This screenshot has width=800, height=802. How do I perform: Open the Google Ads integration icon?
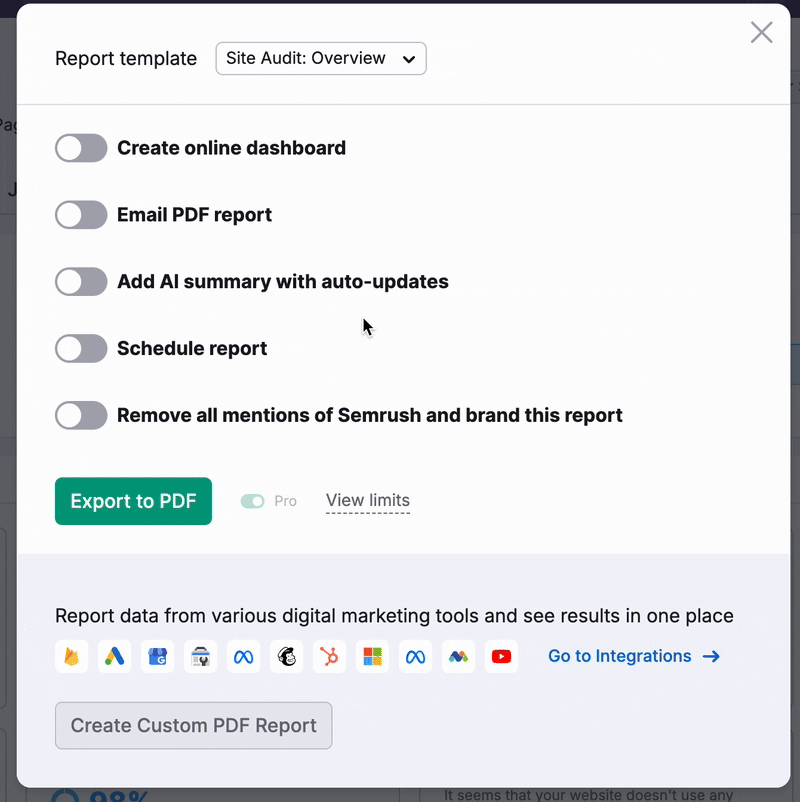click(114, 656)
